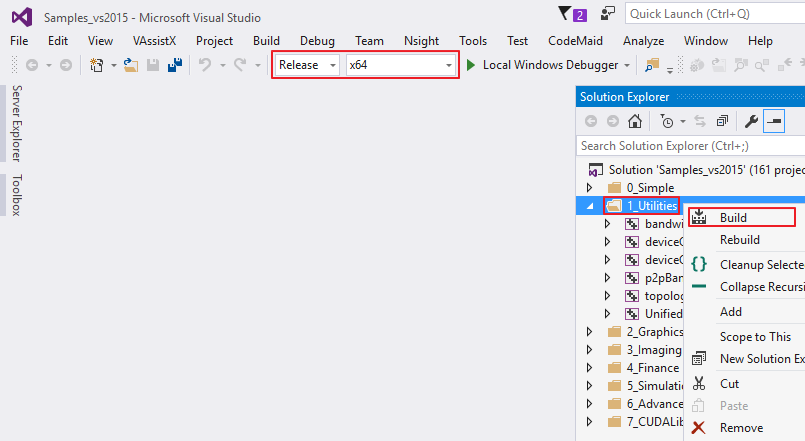The image size is (805, 441).
Task: Choose Scope to This
Action: (755, 337)
